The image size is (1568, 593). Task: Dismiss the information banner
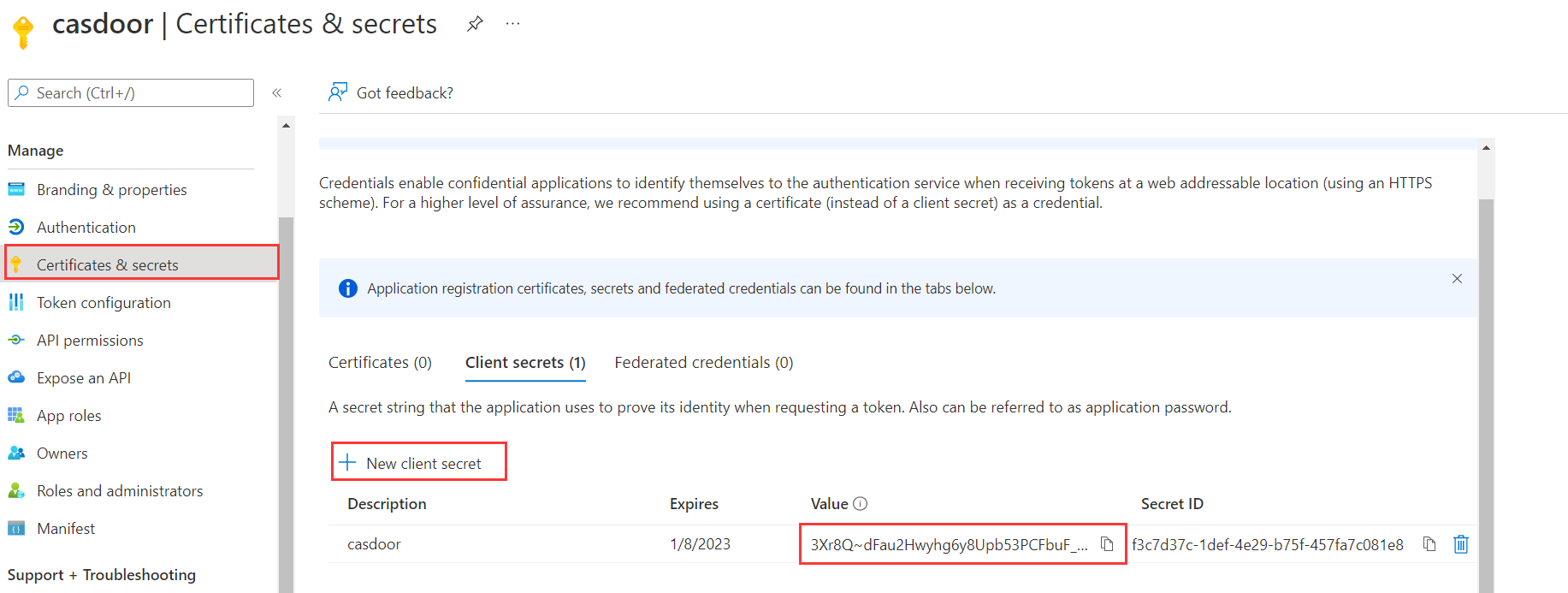point(1457,279)
